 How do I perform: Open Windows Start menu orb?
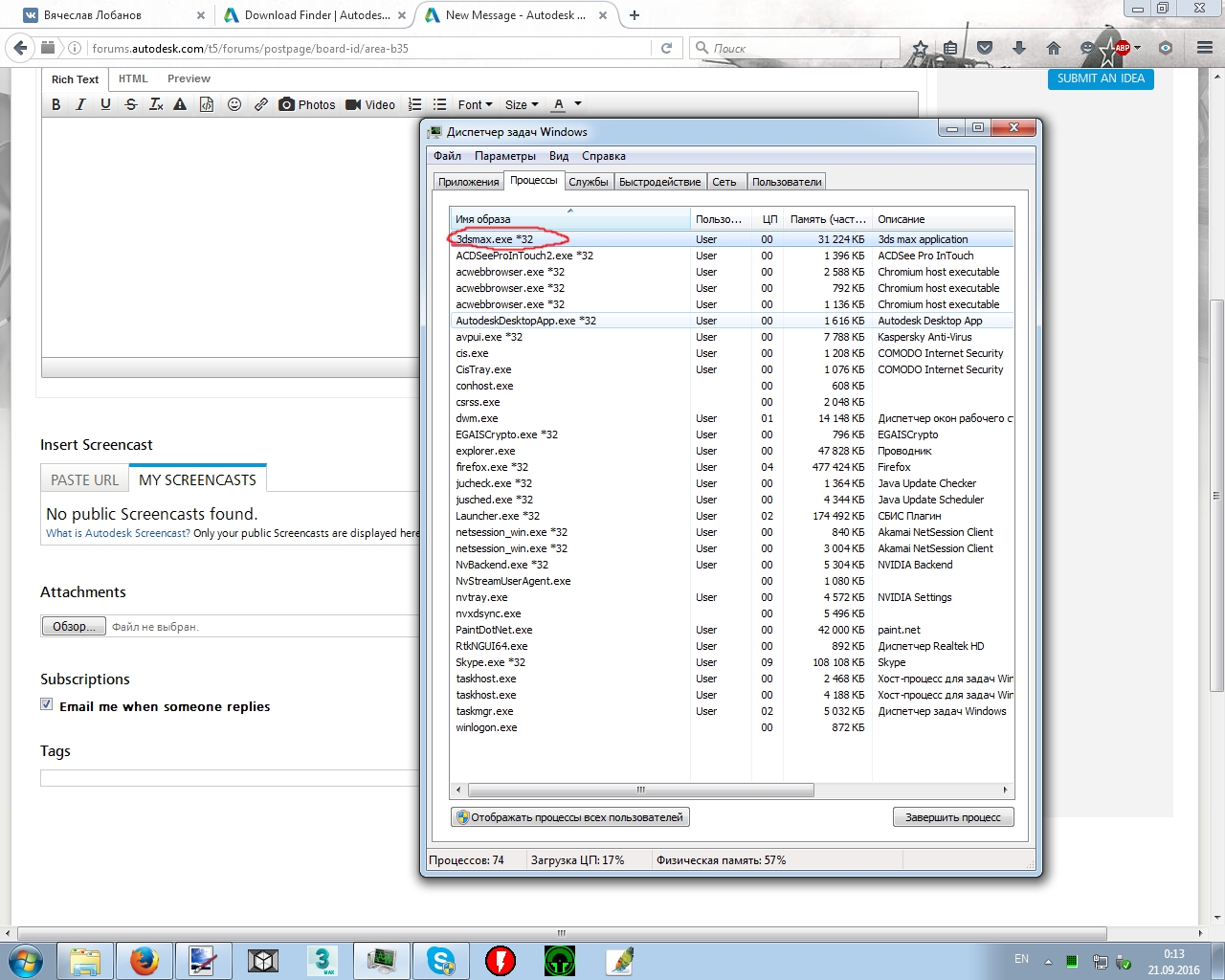point(26,961)
